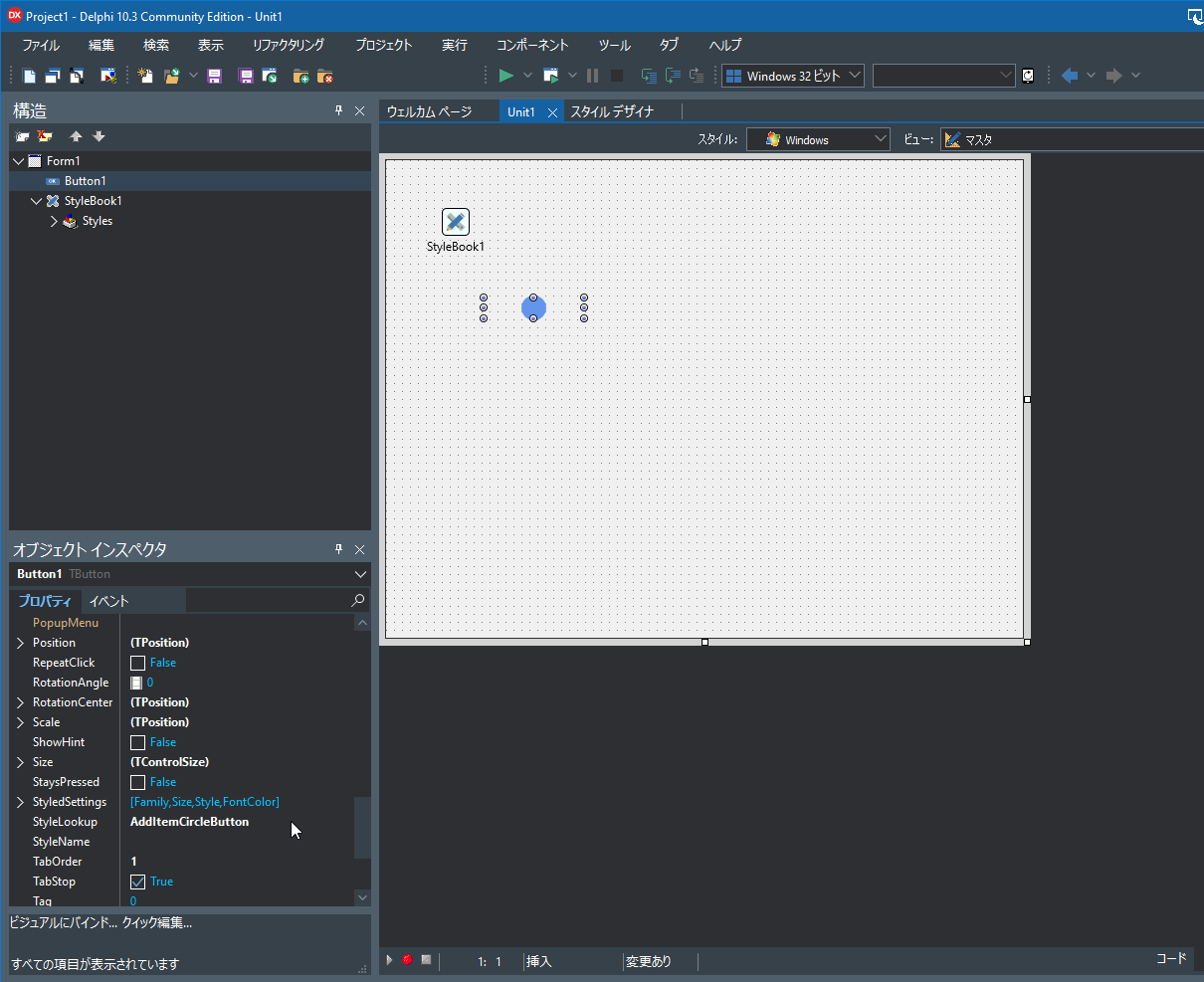Click the delete item icon in 構造 panel
The height and width of the screenshot is (982, 1204).
pyautogui.click(x=45, y=136)
